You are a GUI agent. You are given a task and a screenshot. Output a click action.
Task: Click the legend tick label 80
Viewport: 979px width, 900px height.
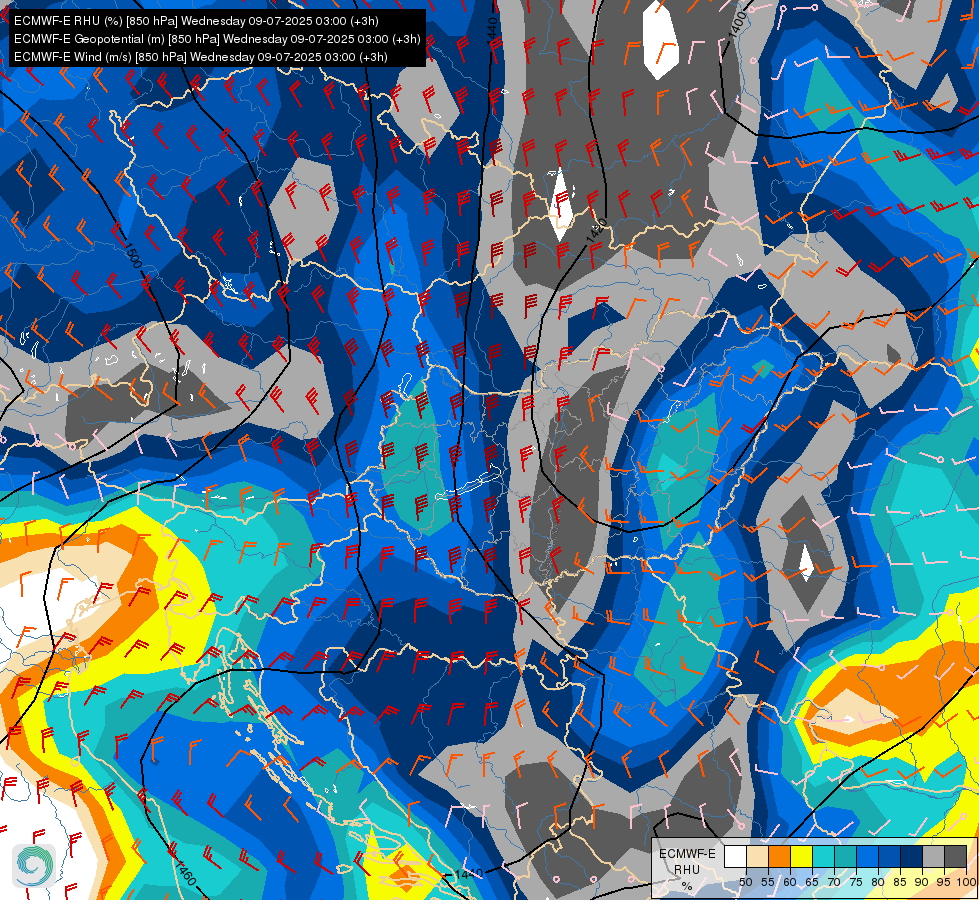878,882
